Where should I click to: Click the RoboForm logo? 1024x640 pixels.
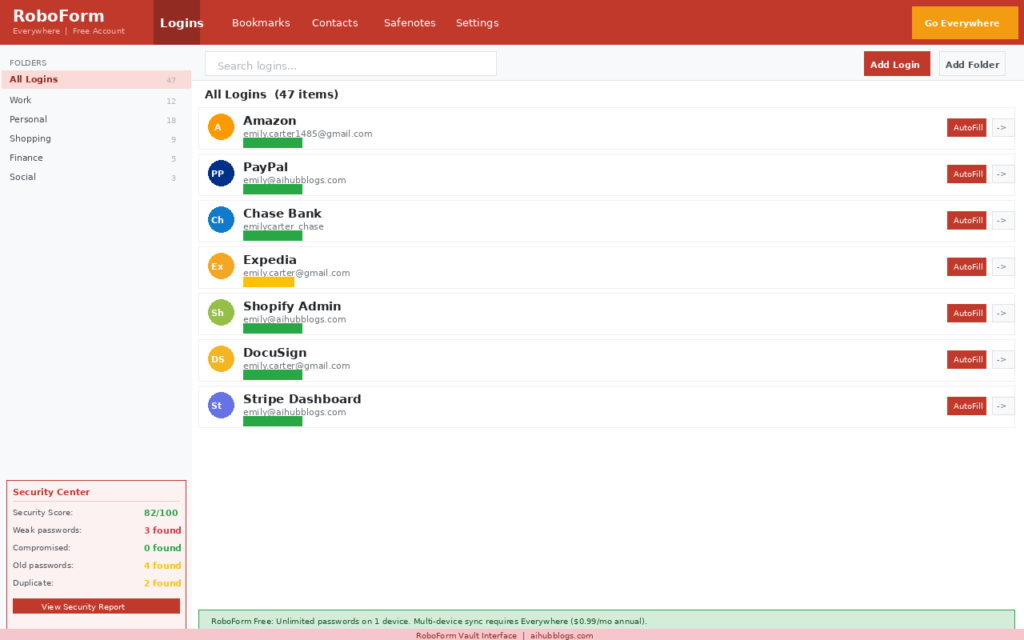pyautogui.click(x=58, y=16)
